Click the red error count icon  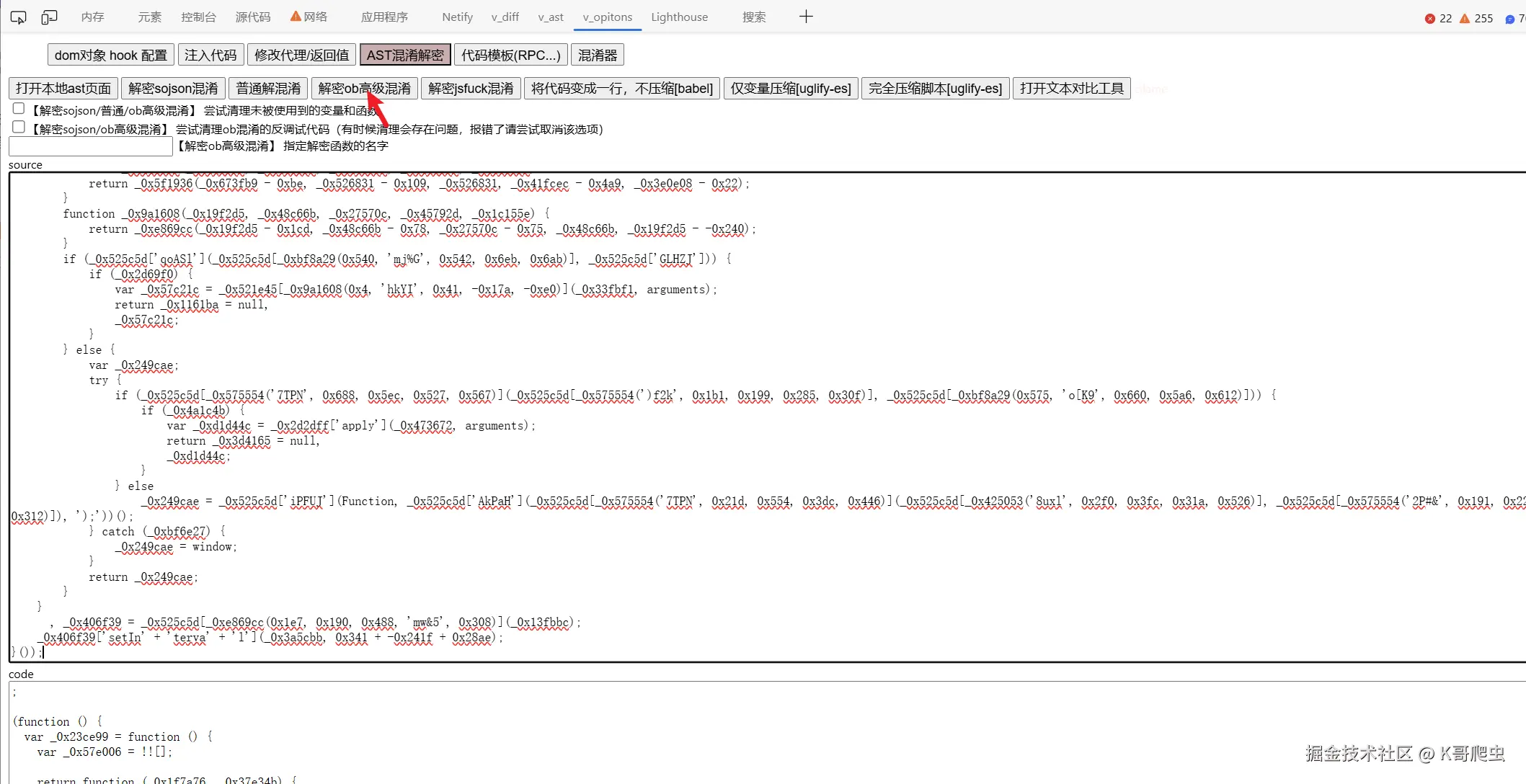[x=1429, y=19]
